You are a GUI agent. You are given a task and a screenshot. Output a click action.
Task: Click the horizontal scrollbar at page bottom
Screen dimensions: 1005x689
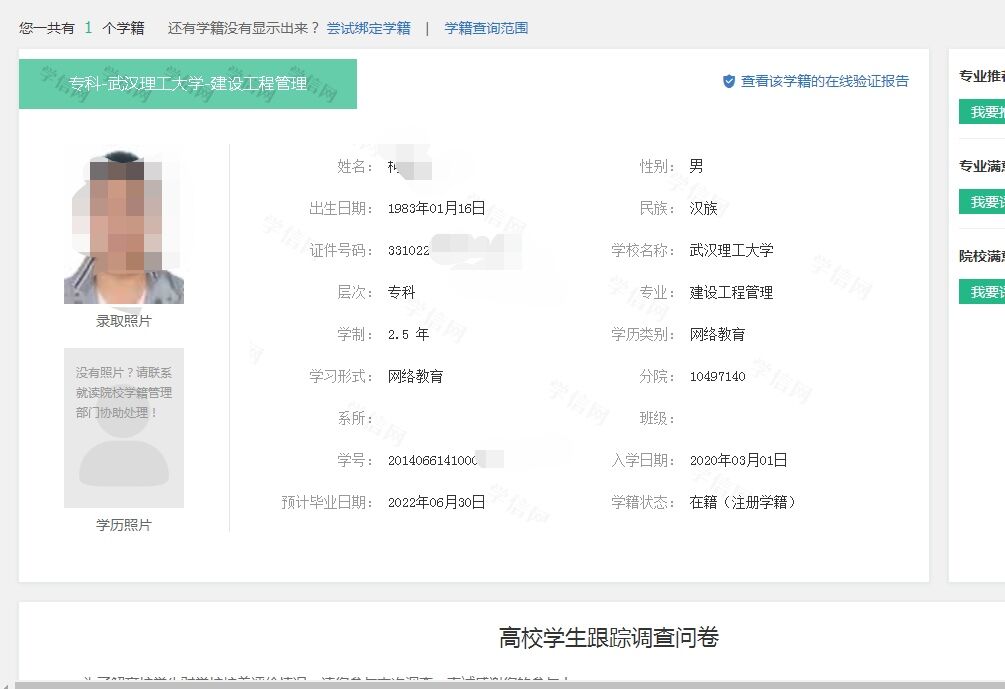(x=500, y=685)
